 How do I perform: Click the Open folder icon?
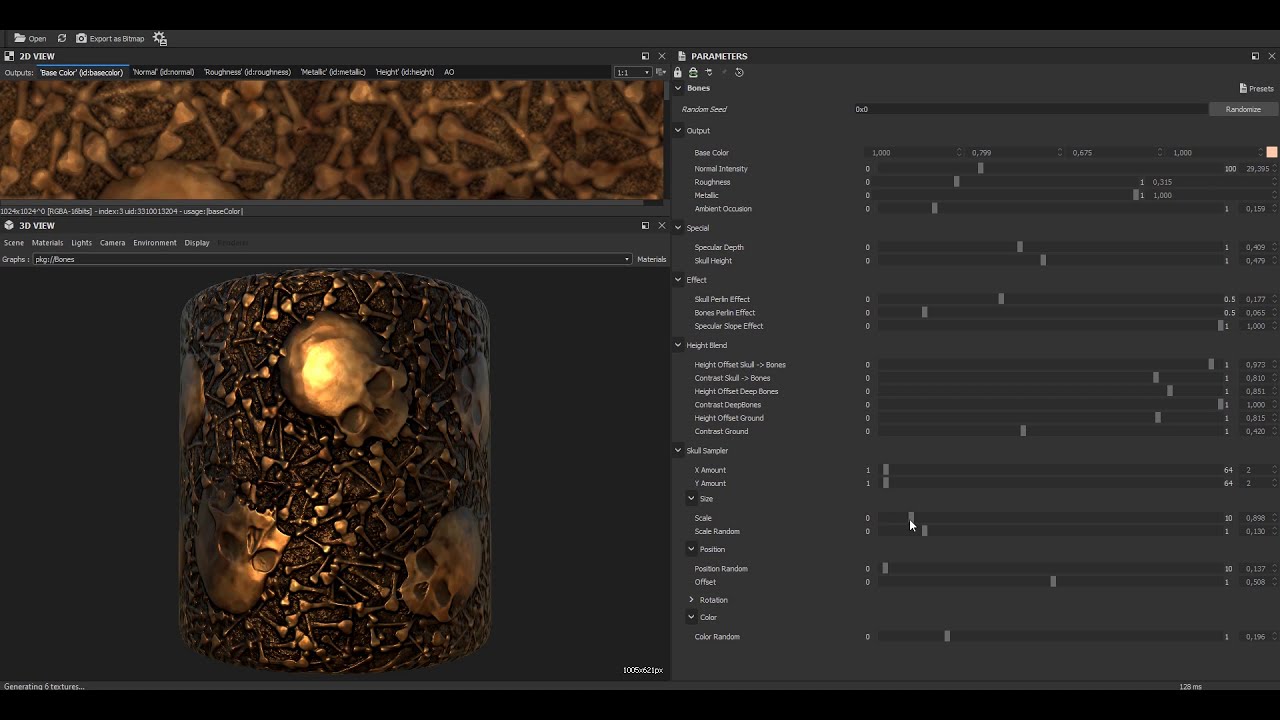[20, 38]
